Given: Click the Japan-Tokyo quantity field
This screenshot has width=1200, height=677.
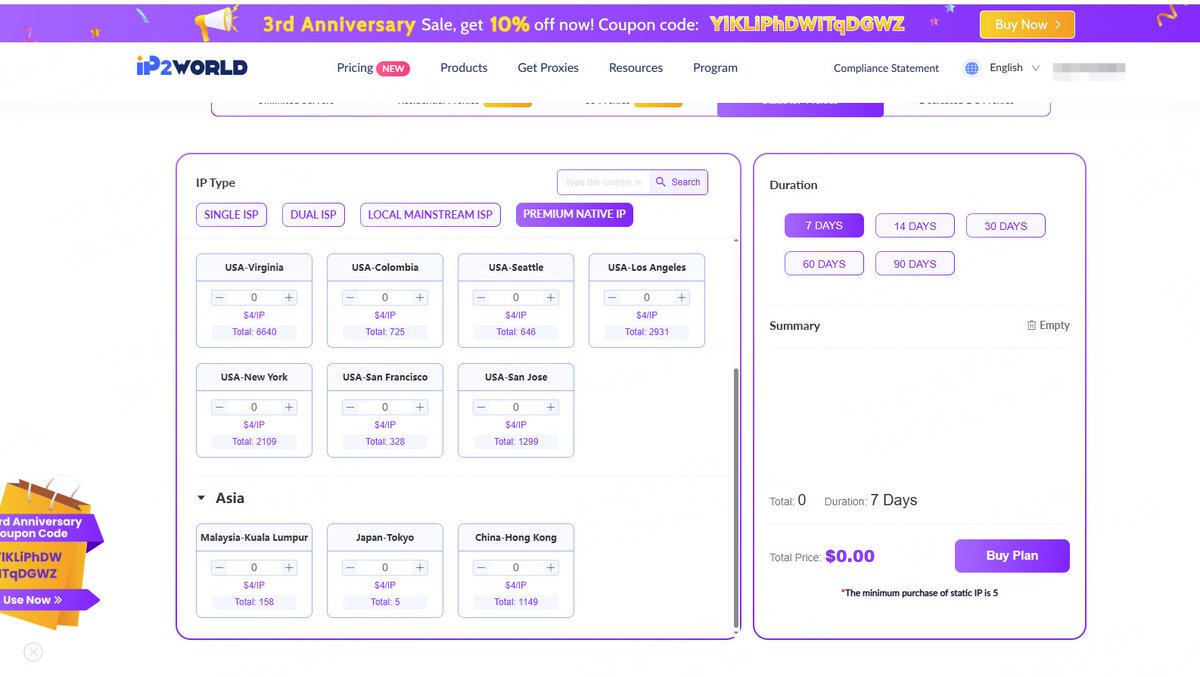Looking at the screenshot, I should [x=385, y=568].
